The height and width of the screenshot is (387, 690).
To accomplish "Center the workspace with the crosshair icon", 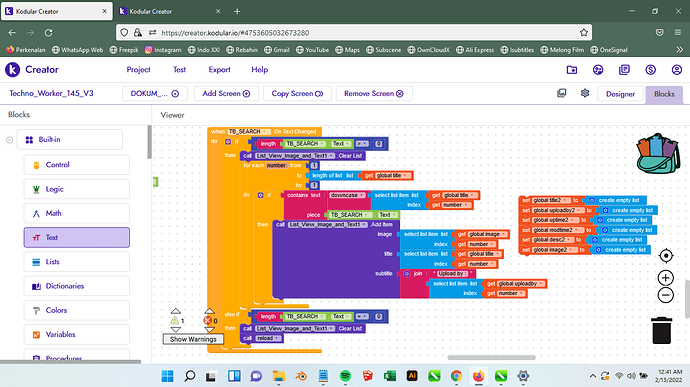I will (666, 256).
